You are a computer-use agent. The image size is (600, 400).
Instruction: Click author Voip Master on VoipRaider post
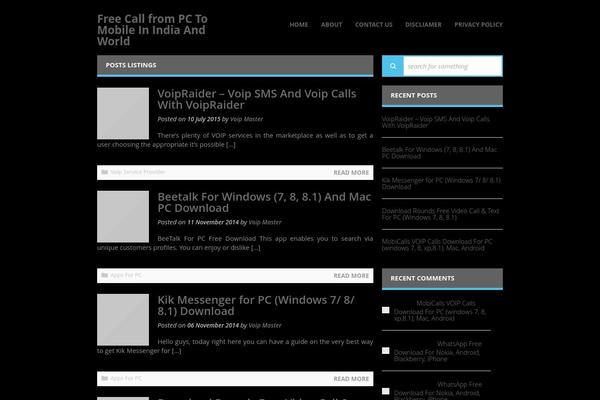point(246,119)
